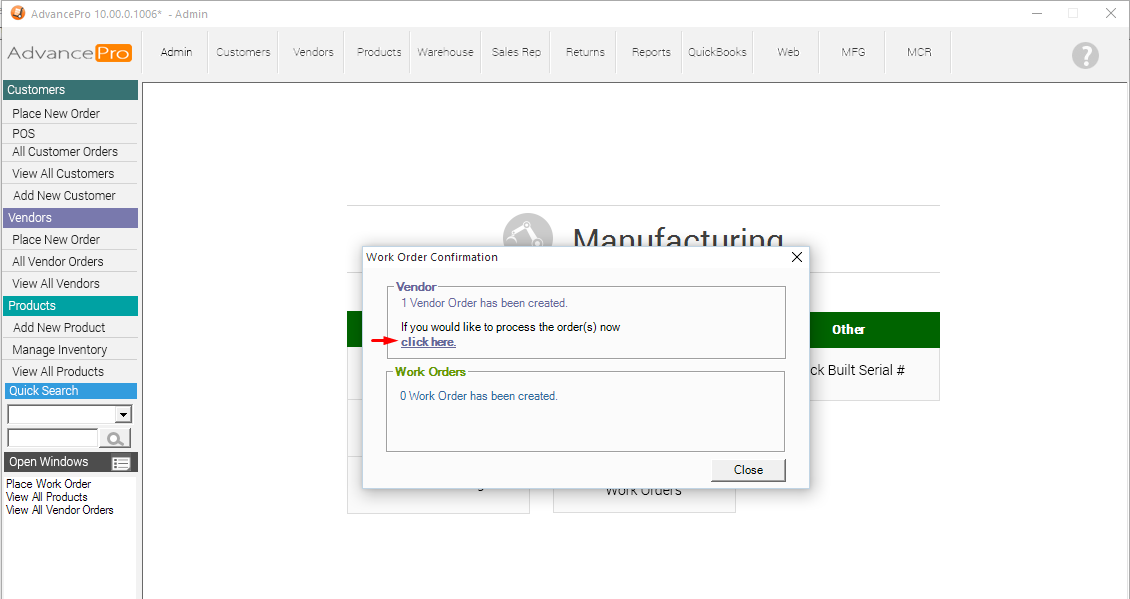Click View All Vendors in the sidebar
The height and width of the screenshot is (599, 1130).
(56, 284)
